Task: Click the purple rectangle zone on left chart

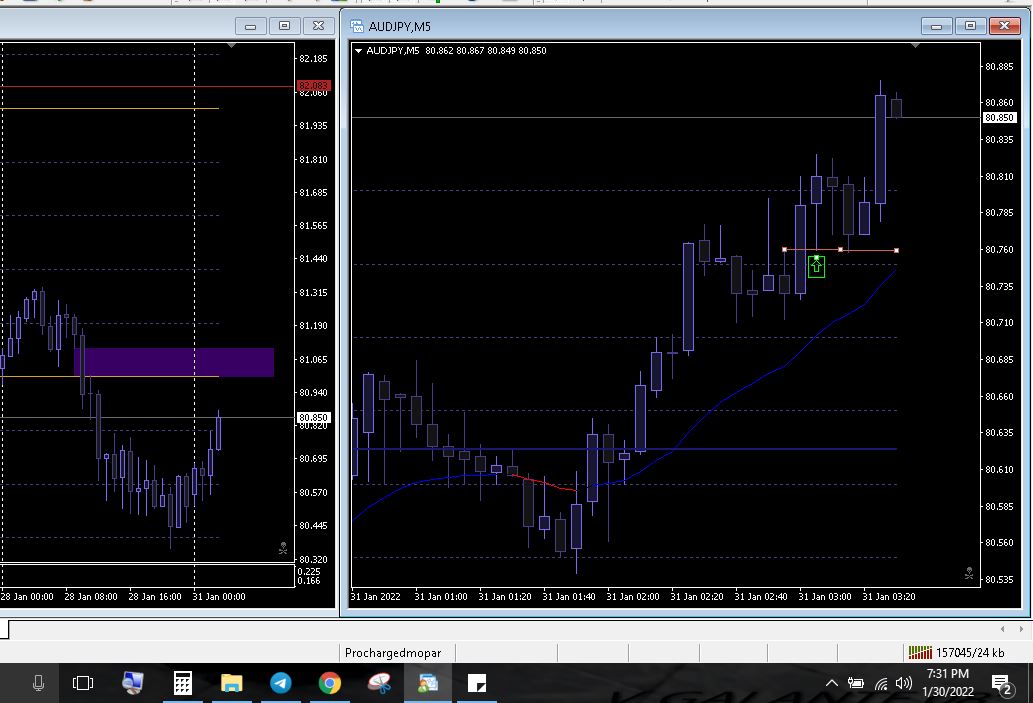Action: [x=174, y=362]
